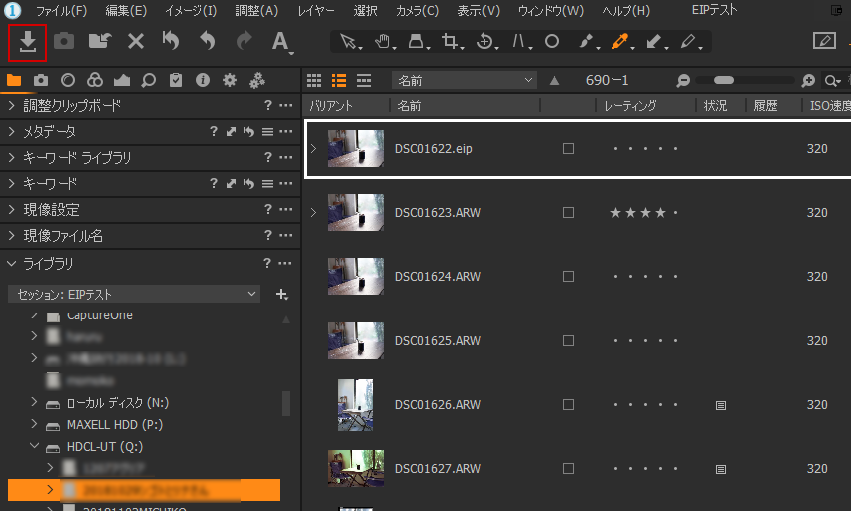Open the セッション: EIPテスト dropdown
Image resolution: width=851 pixels, height=511 pixels.
tap(134, 294)
